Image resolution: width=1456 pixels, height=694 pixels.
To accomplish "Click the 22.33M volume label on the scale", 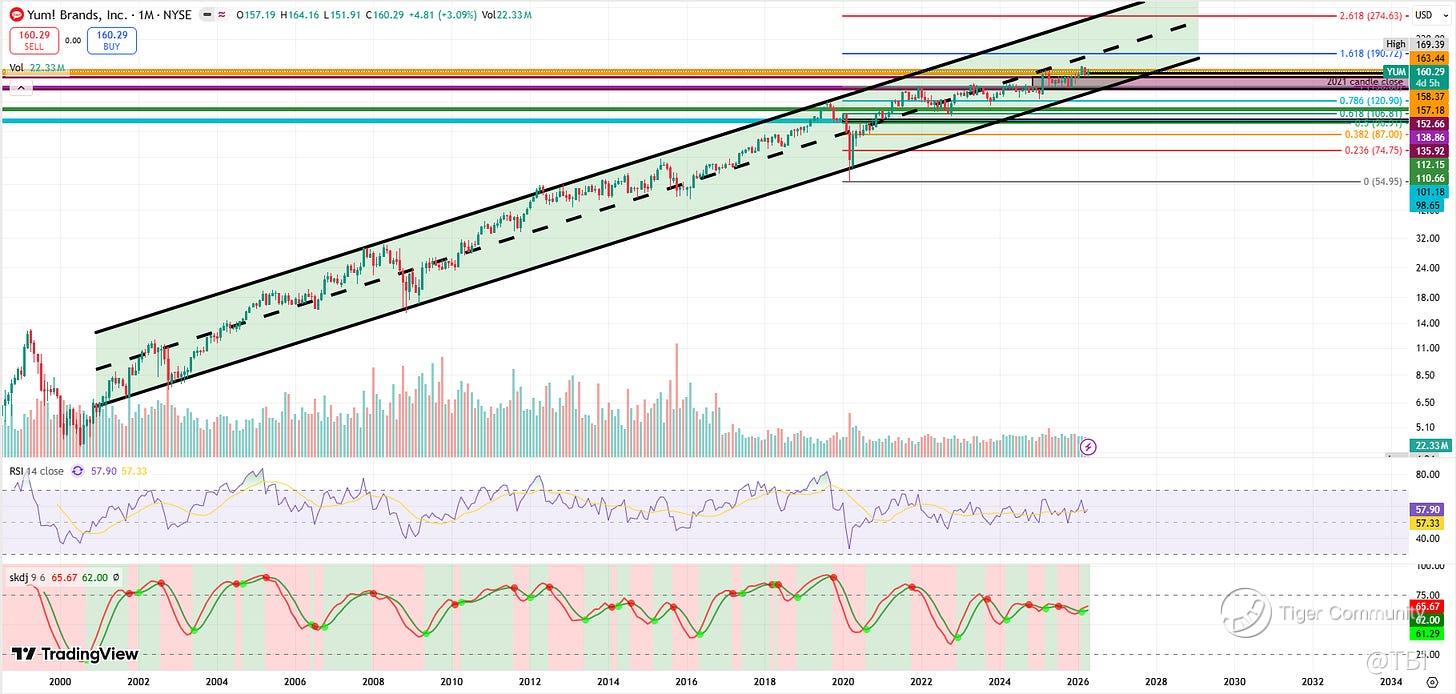I will click(x=1429, y=445).
